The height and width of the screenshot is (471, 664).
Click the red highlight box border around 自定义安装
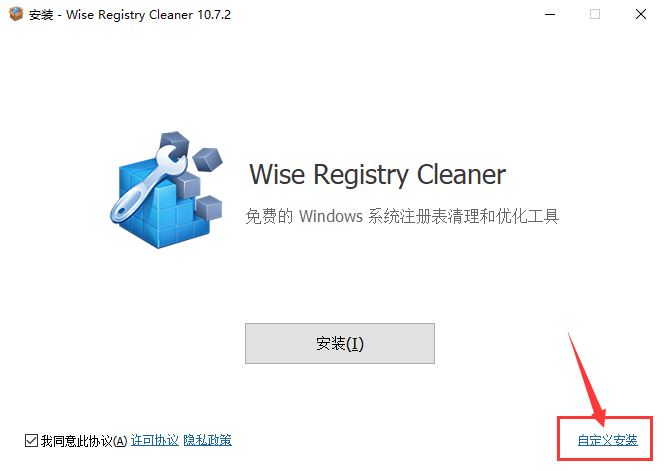[x=605, y=417]
